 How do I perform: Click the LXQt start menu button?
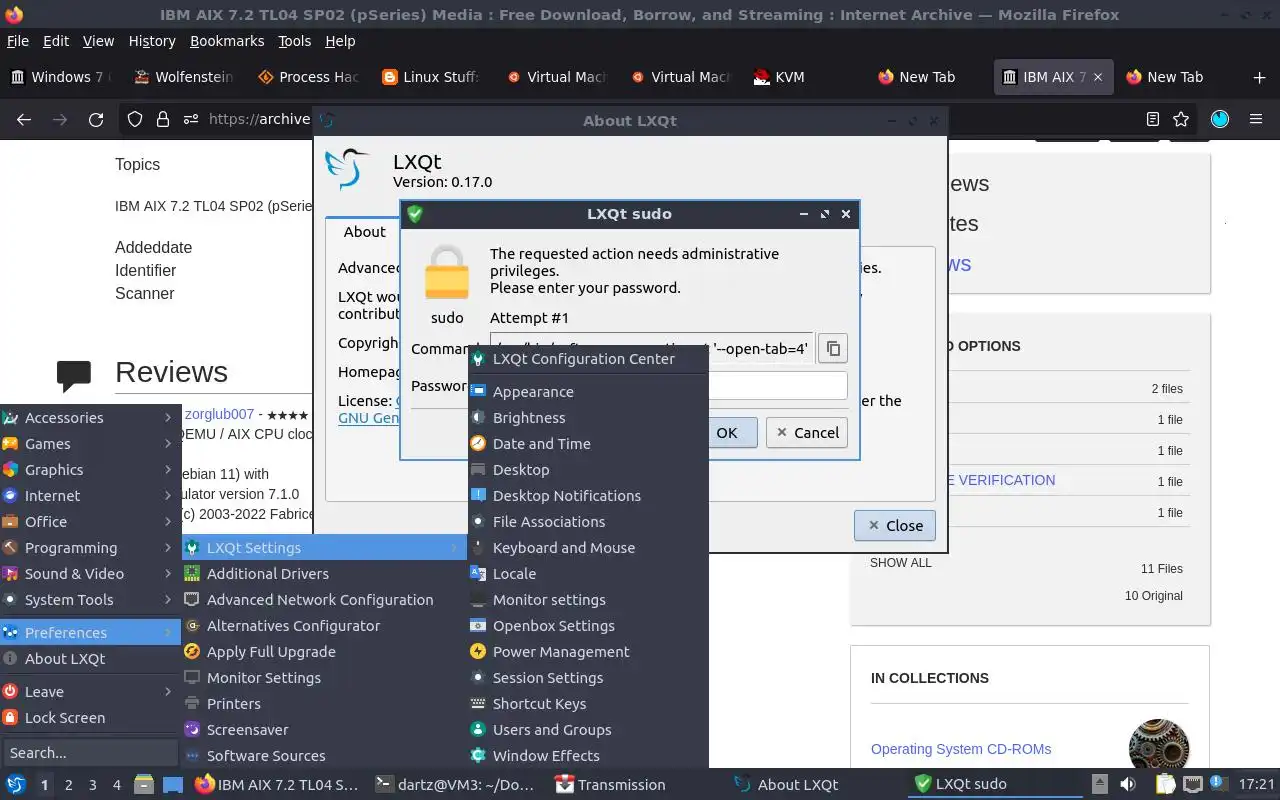(16, 785)
